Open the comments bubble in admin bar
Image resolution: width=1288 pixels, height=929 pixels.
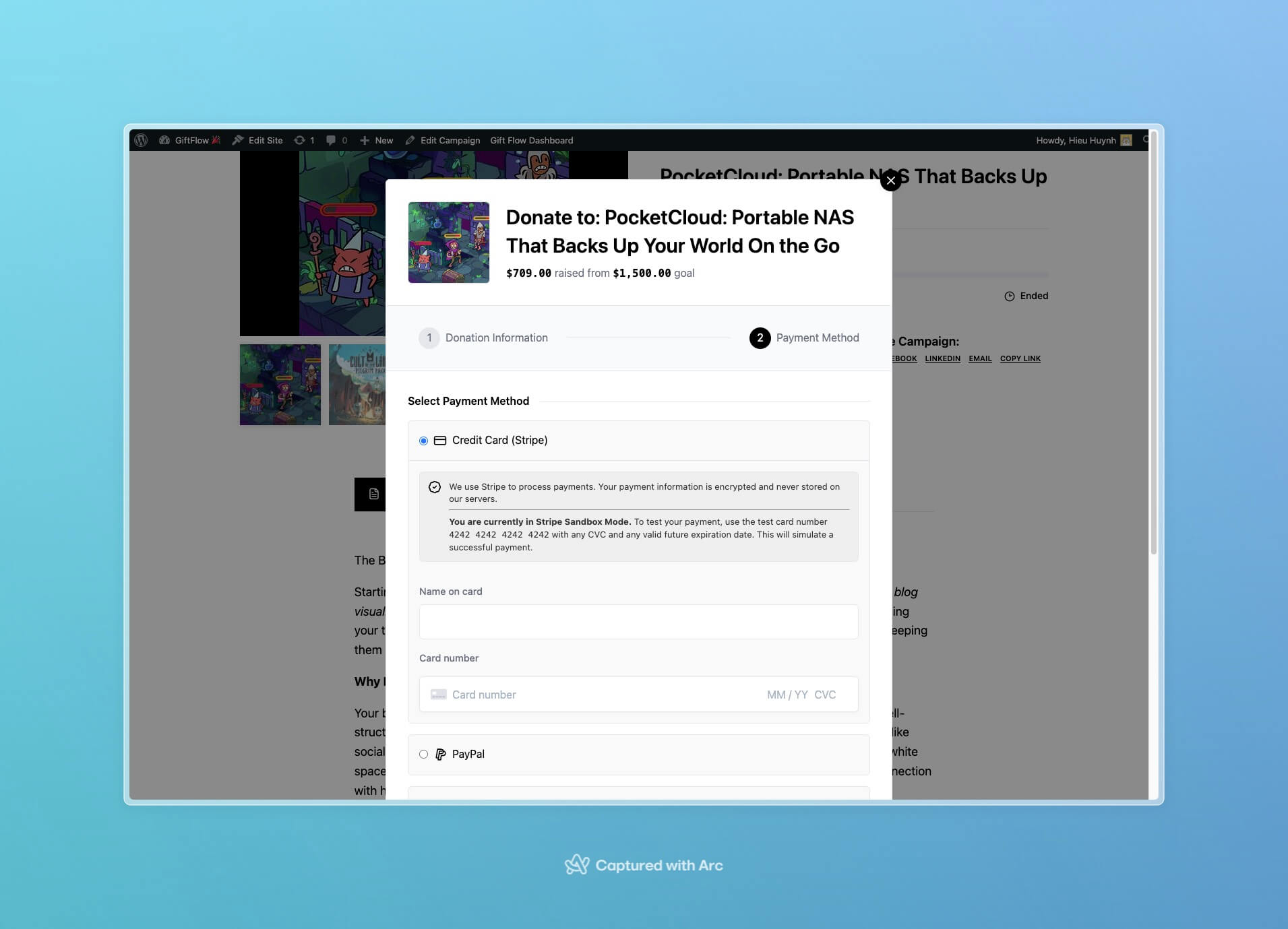point(336,140)
